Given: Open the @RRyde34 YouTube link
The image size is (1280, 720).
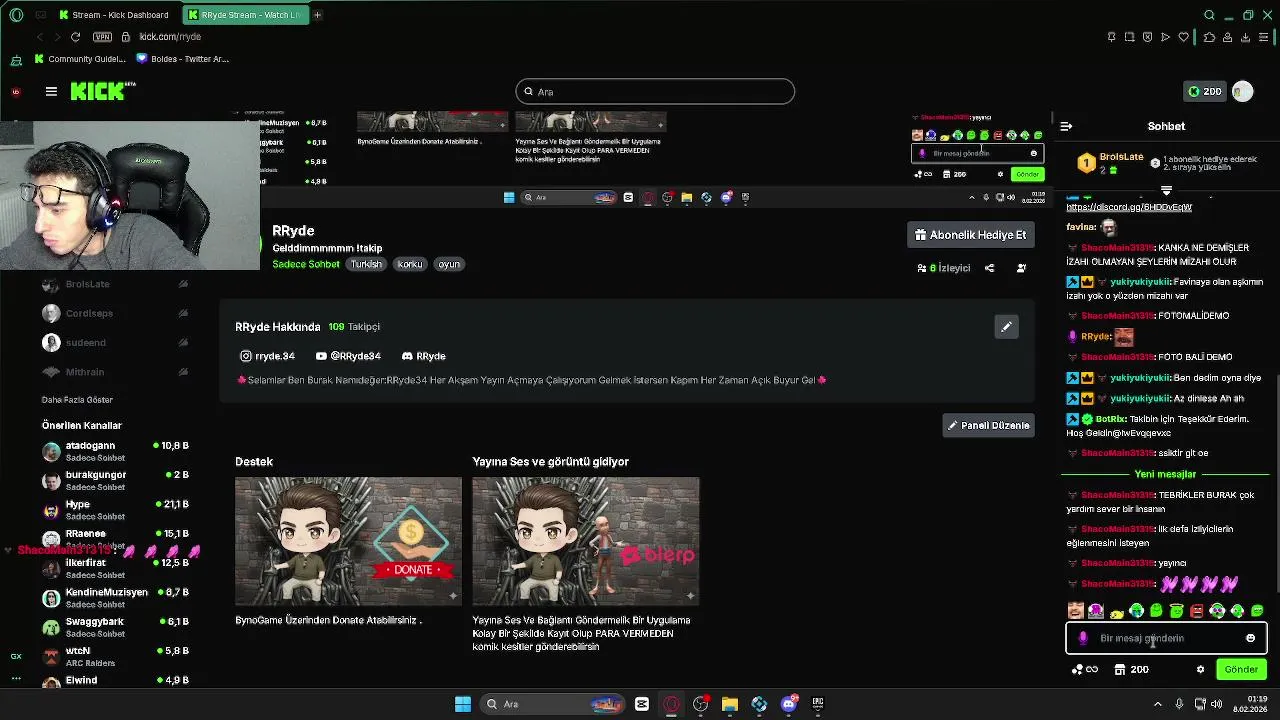Looking at the screenshot, I should tap(348, 356).
